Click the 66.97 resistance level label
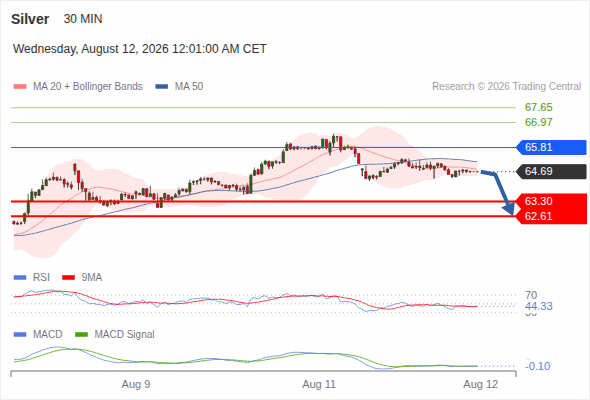This screenshot has height=400, width=590. click(x=538, y=122)
